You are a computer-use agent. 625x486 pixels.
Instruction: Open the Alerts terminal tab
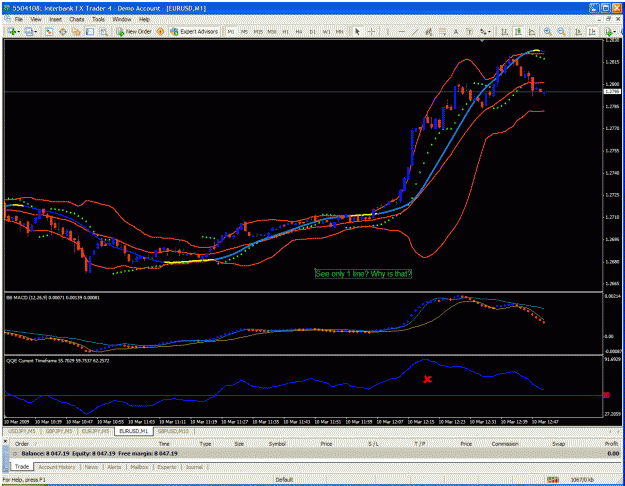pyautogui.click(x=114, y=467)
